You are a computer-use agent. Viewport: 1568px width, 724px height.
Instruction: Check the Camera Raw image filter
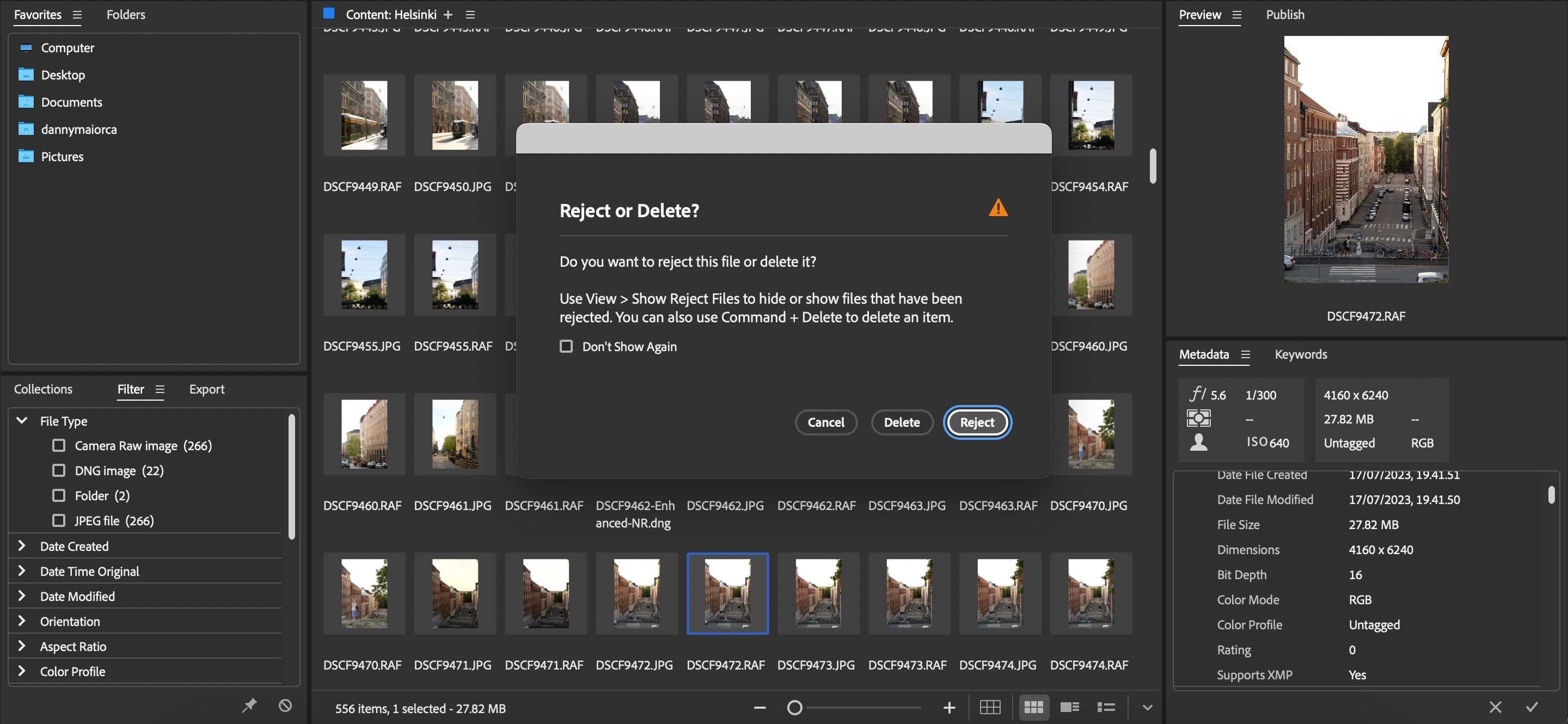(x=58, y=445)
